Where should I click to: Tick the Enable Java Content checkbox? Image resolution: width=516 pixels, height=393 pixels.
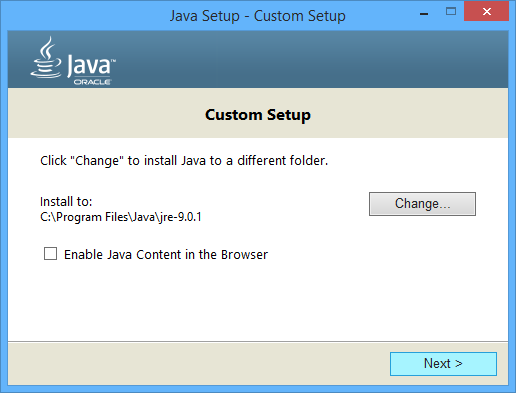pos(50,254)
